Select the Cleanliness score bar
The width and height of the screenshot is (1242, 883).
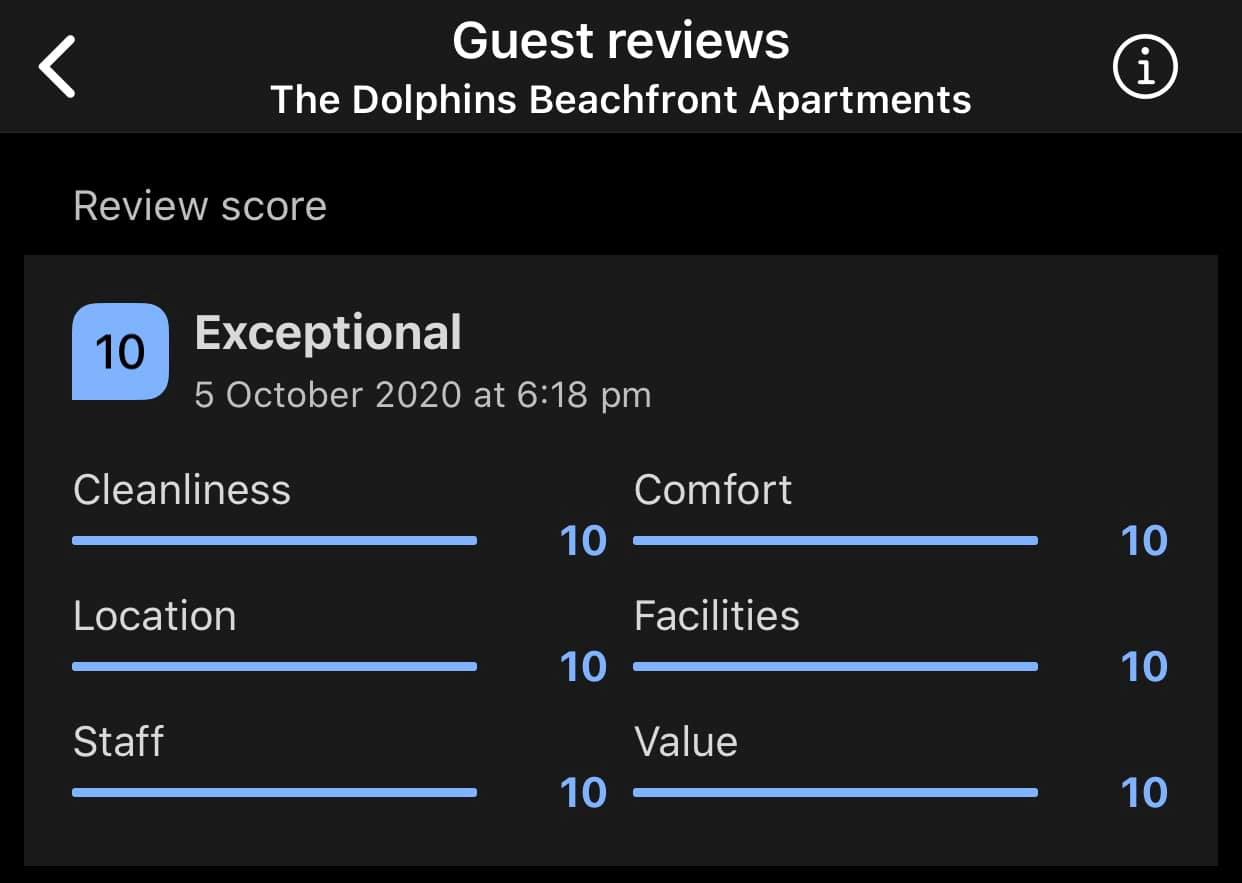point(275,540)
